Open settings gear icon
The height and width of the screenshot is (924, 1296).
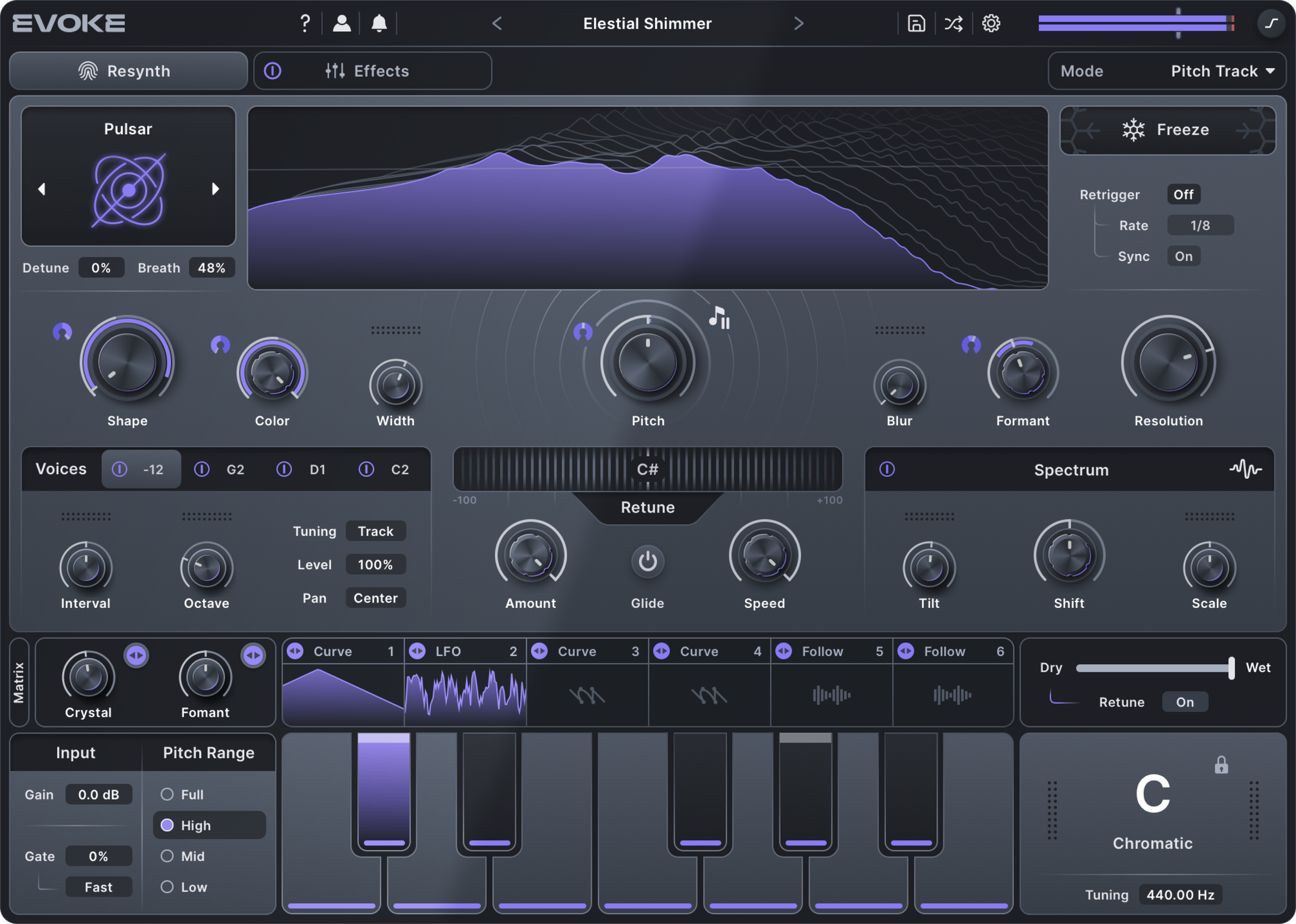(x=991, y=24)
